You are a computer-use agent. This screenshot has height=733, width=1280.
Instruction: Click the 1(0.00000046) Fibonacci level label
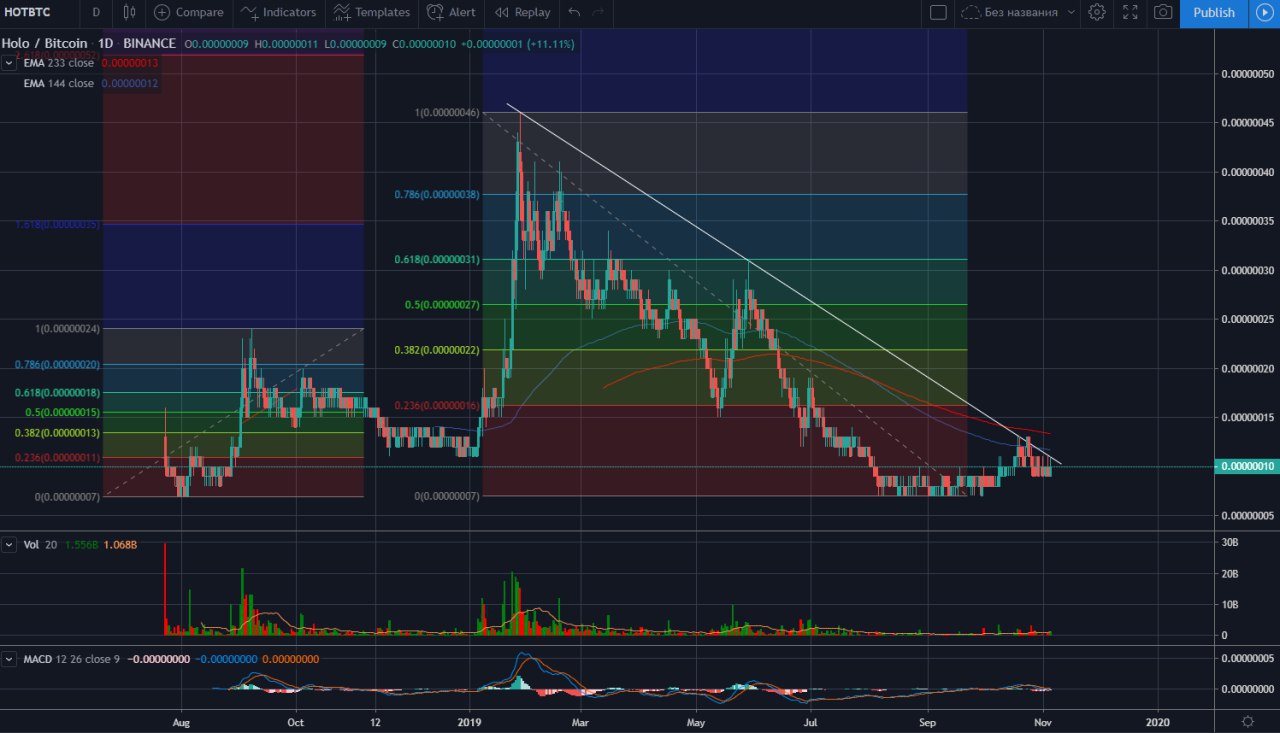point(448,113)
